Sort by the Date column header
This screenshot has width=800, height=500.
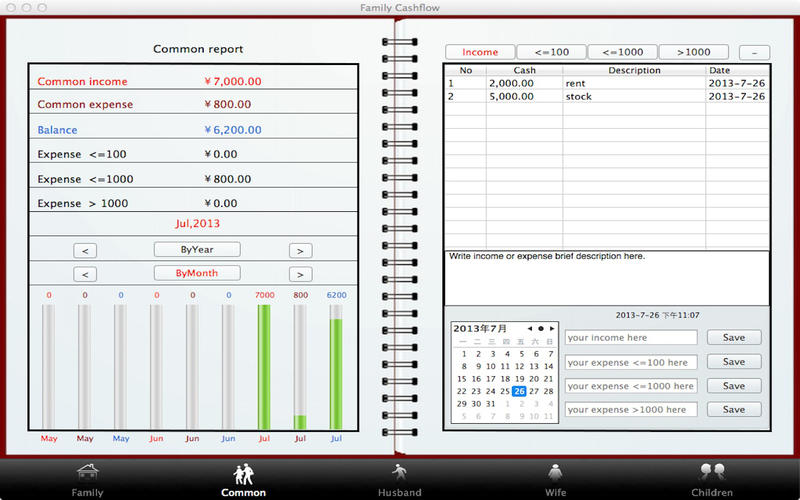737,70
